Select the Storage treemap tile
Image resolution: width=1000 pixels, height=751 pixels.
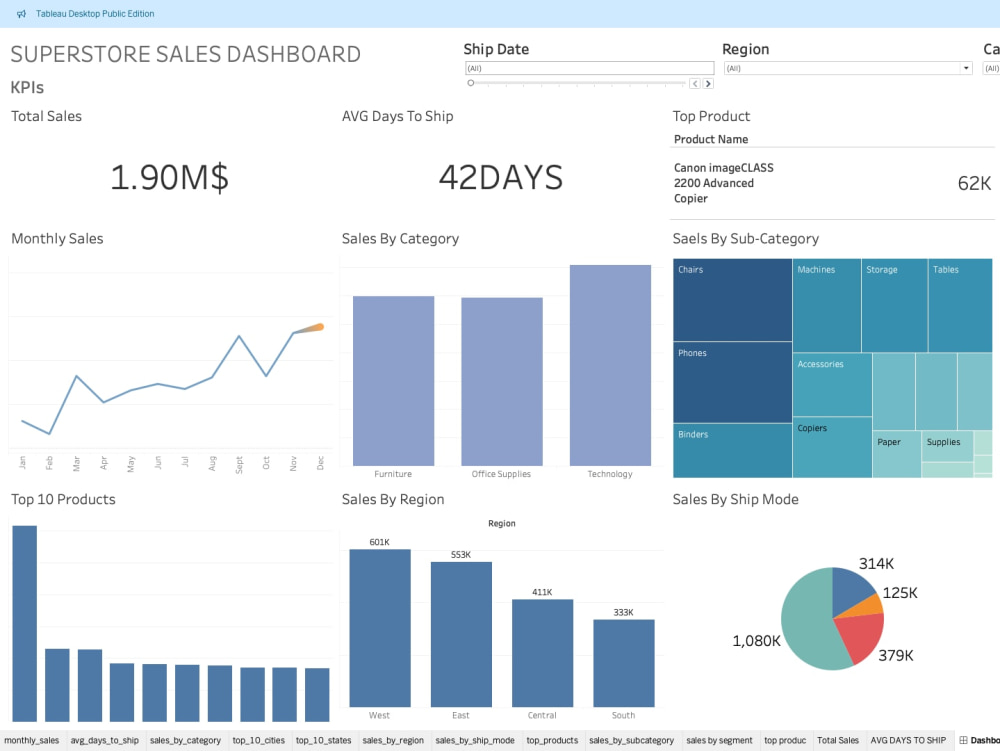(x=895, y=305)
